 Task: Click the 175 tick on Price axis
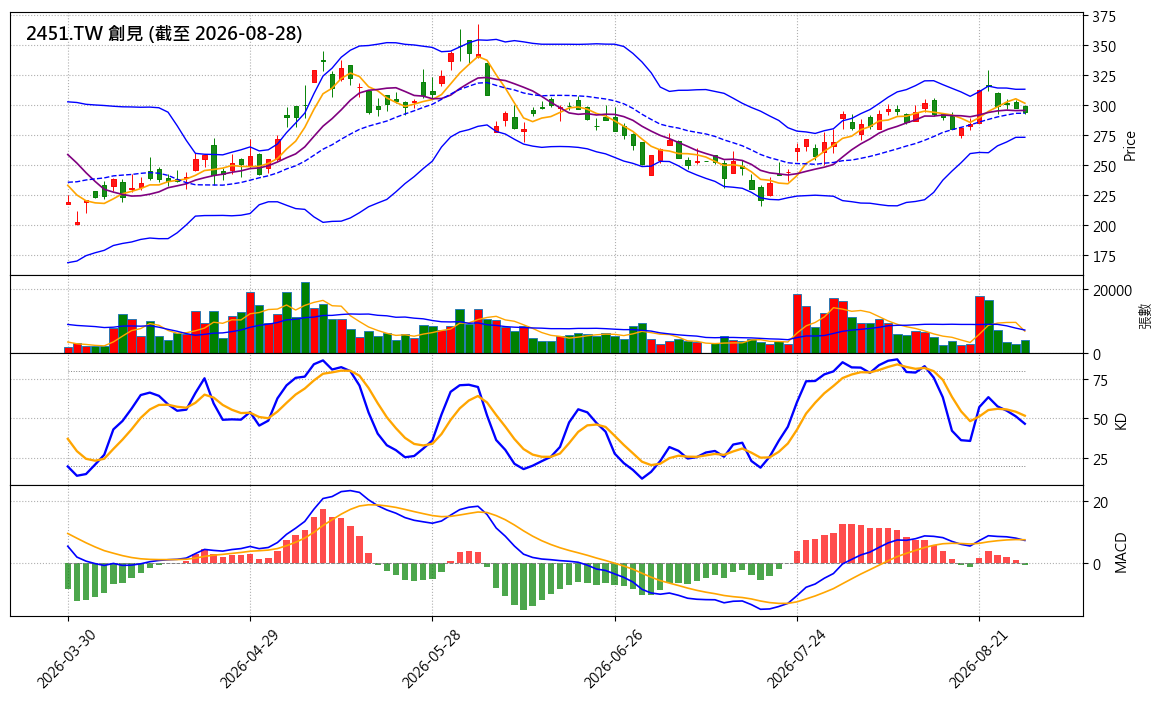pos(1104,257)
